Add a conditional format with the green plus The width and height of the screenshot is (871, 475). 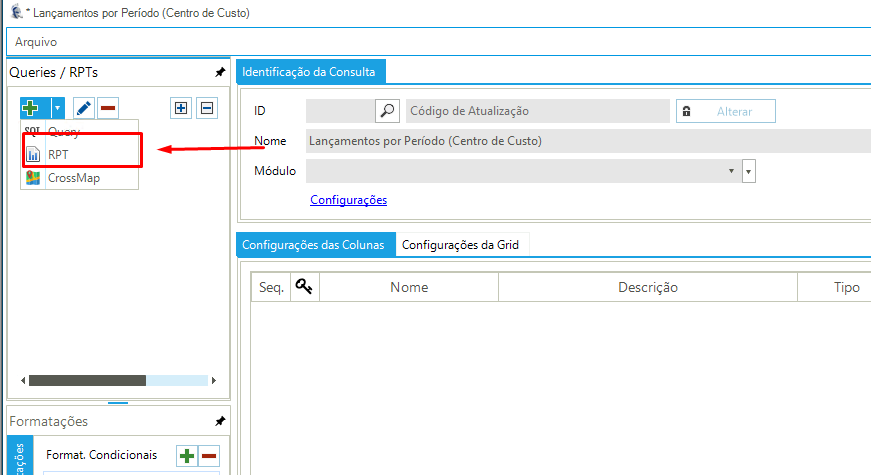(x=186, y=456)
